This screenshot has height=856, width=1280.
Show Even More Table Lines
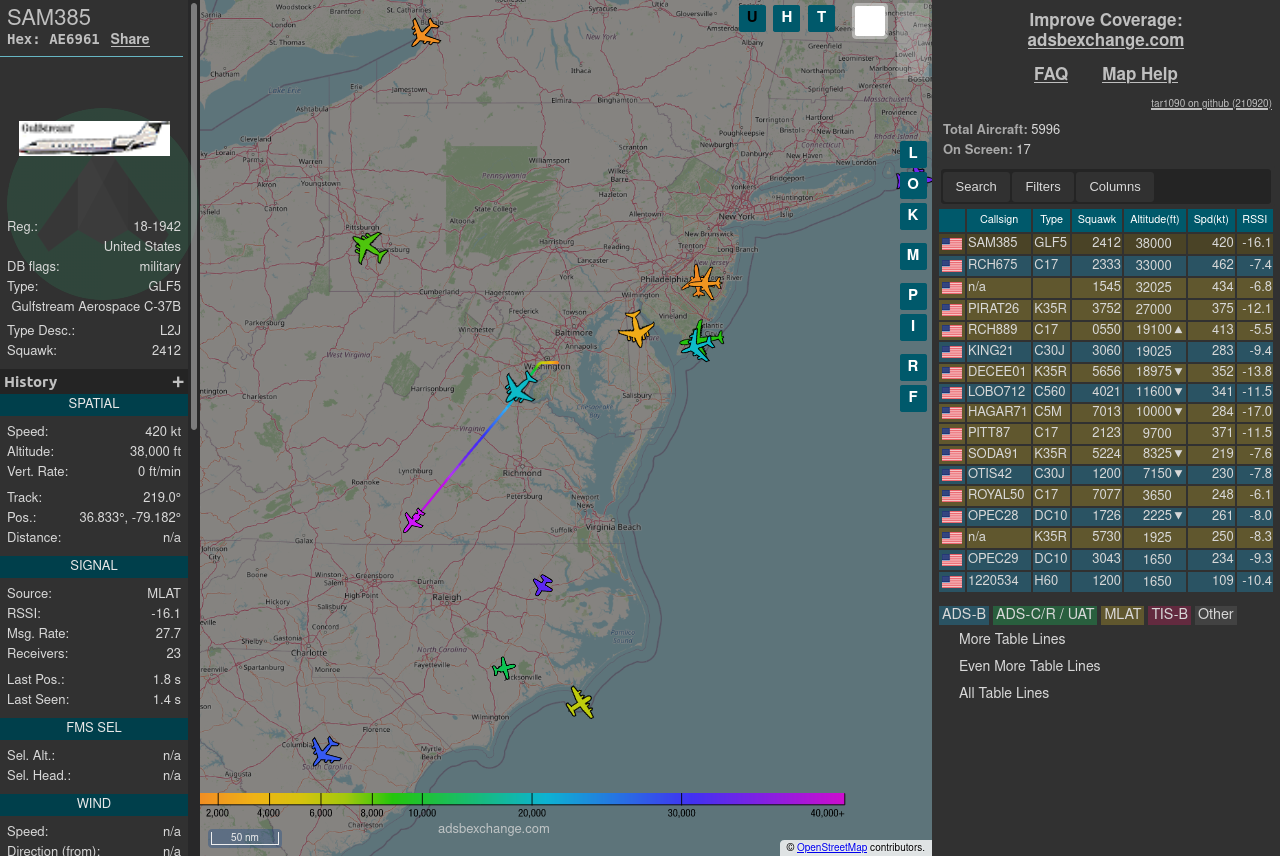tap(1029, 666)
